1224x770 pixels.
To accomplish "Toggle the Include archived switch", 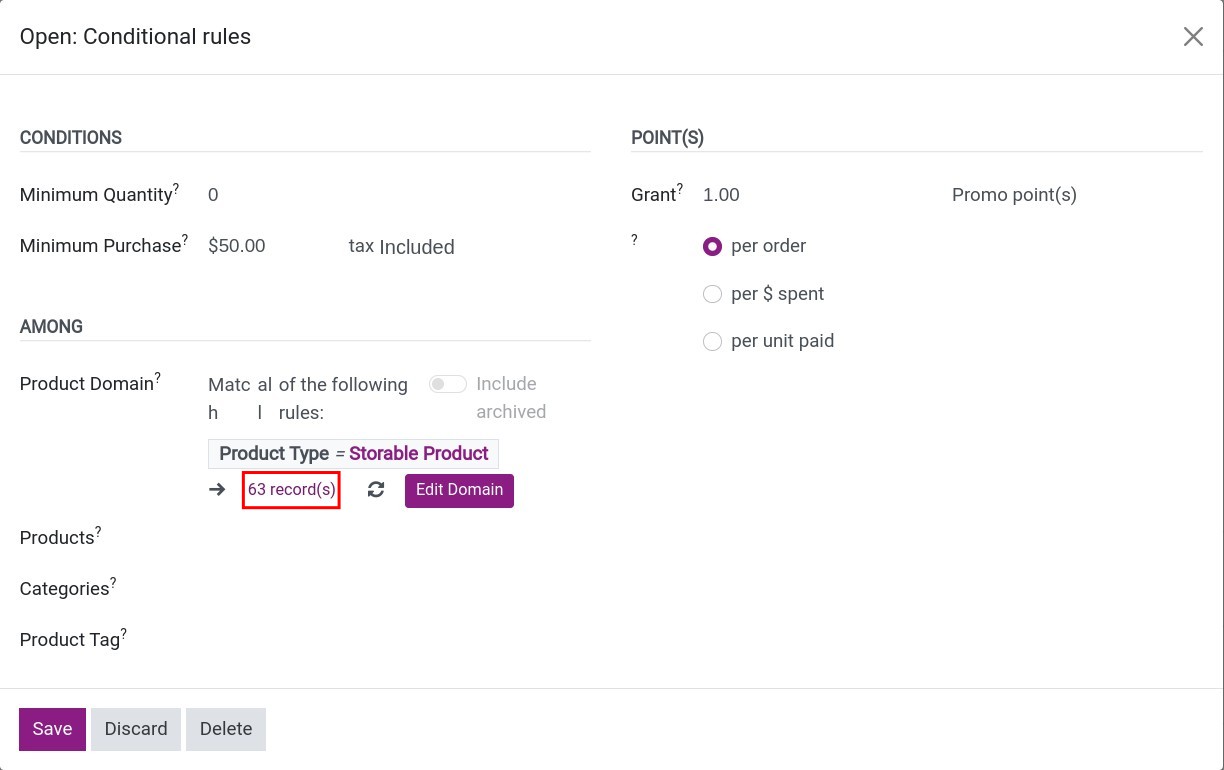I will click(x=448, y=384).
